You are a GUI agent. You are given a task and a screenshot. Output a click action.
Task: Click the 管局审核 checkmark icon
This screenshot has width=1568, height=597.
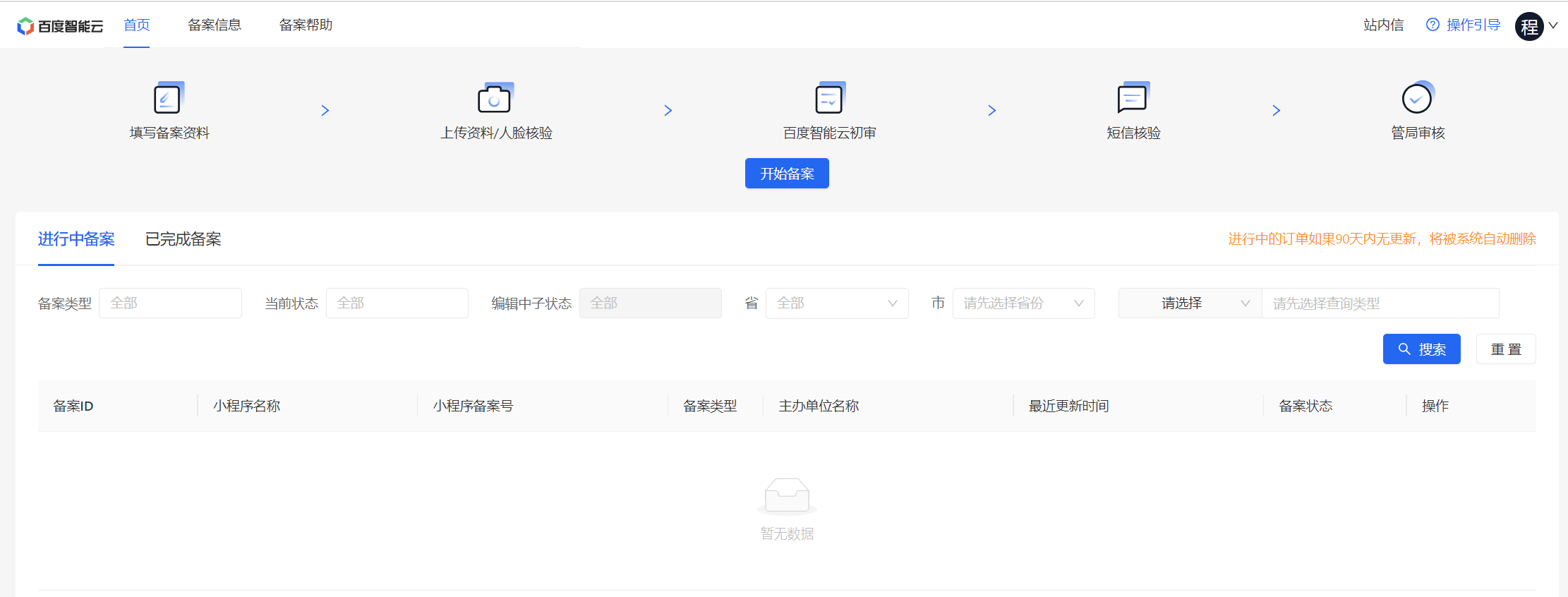tap(1417, 99)
